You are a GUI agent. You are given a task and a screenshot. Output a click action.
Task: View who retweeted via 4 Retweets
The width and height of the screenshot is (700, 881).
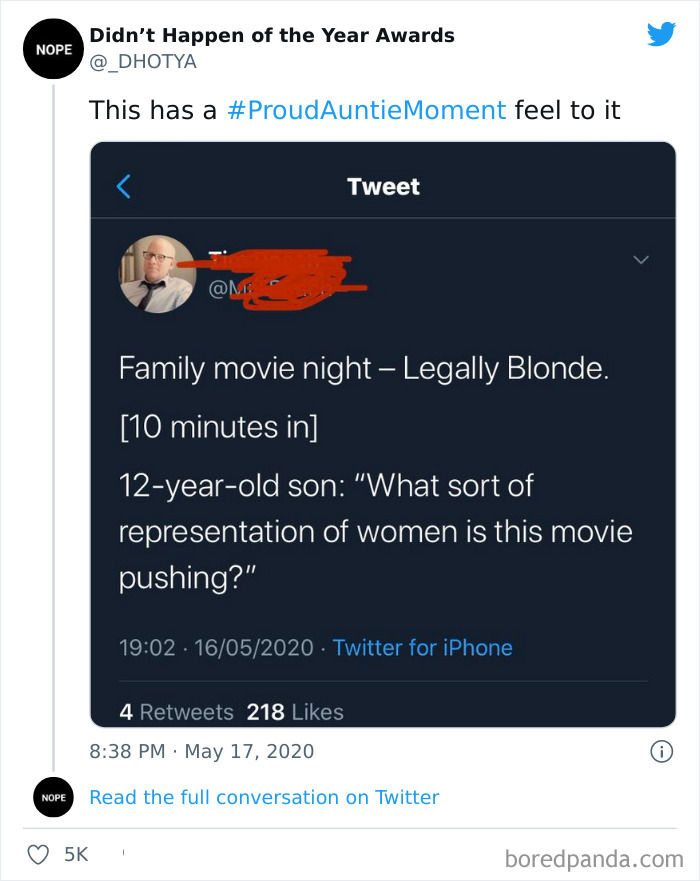point(177,712)
